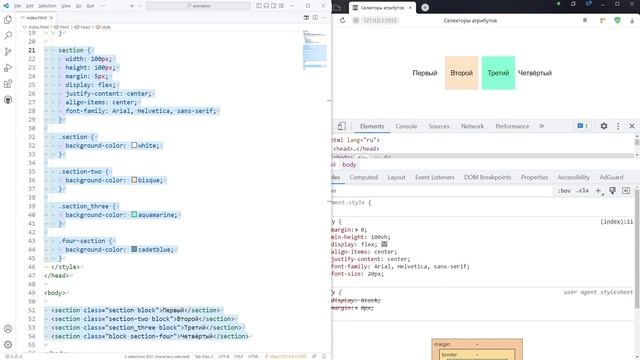The width and height of the screenshot is (640, 360).
Task: Open the Source Control view
Action: click(x=8, y=52)
